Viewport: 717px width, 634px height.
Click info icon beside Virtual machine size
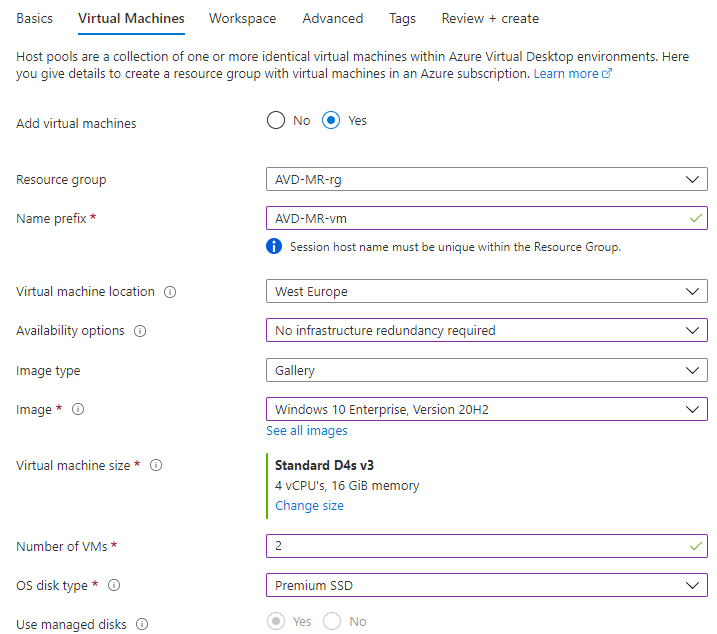pos(156,465)
